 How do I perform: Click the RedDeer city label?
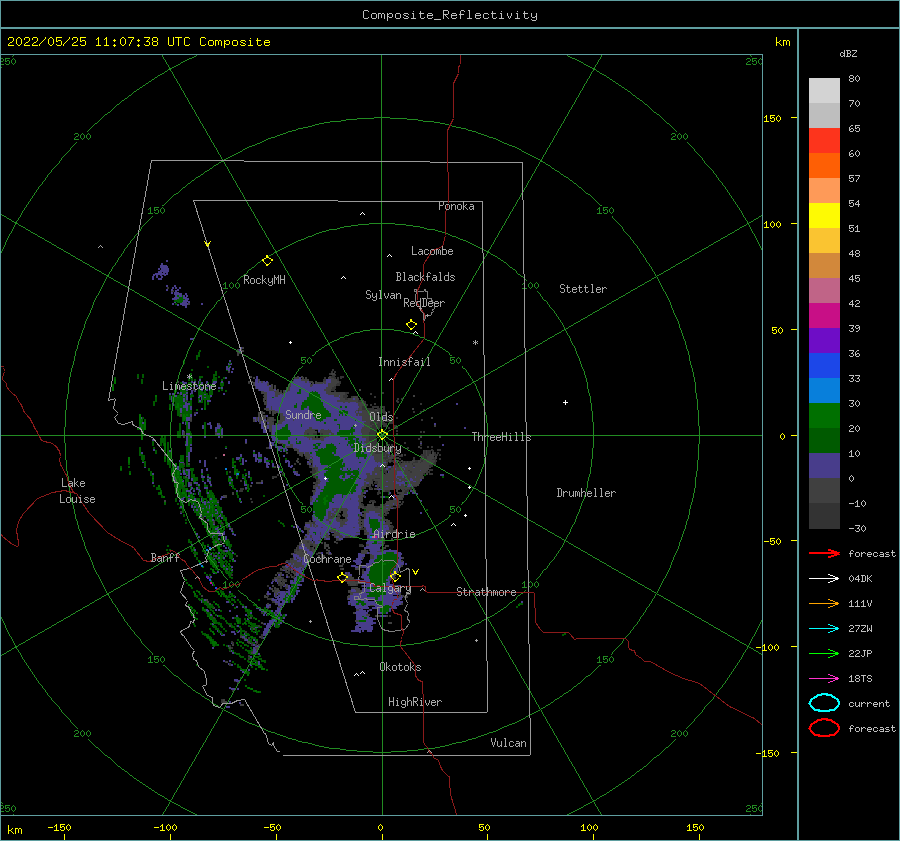(424, 303)
